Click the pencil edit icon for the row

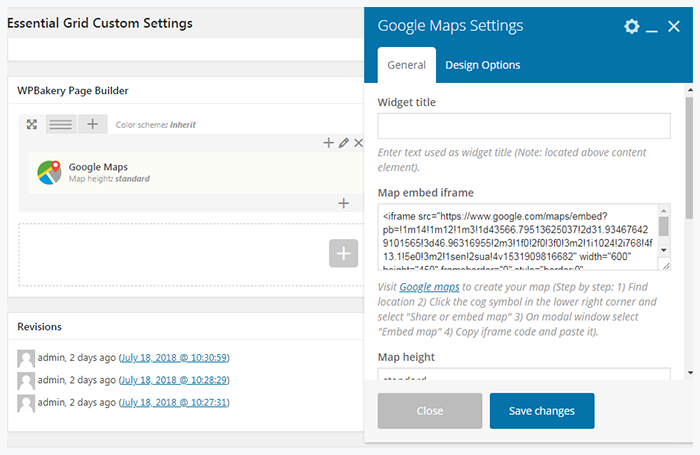[343, 144]
